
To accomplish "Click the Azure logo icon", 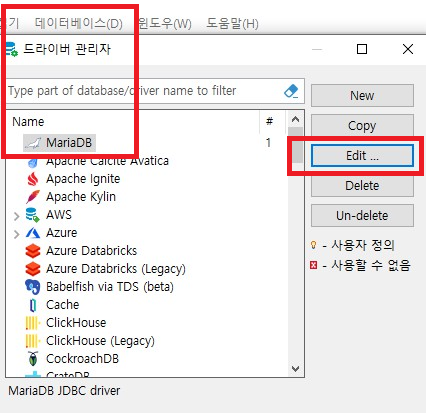I will coord(33,233).
